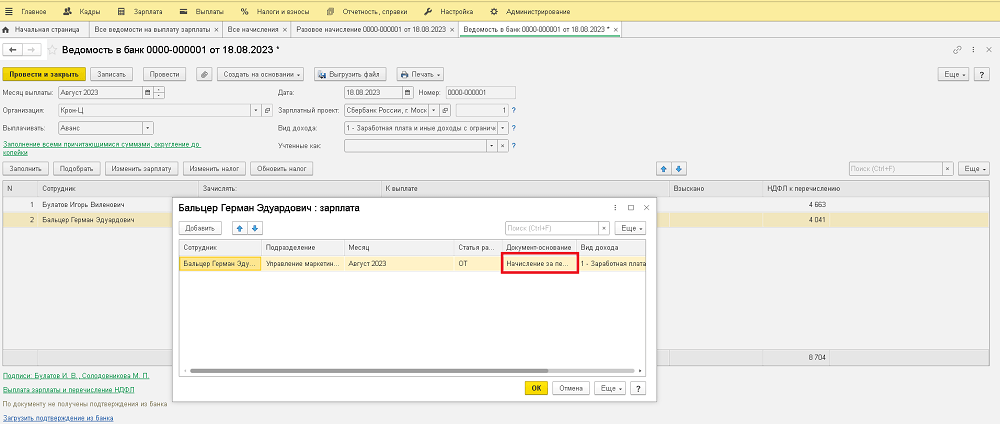Open the Зарплата menu

(148, 10)
